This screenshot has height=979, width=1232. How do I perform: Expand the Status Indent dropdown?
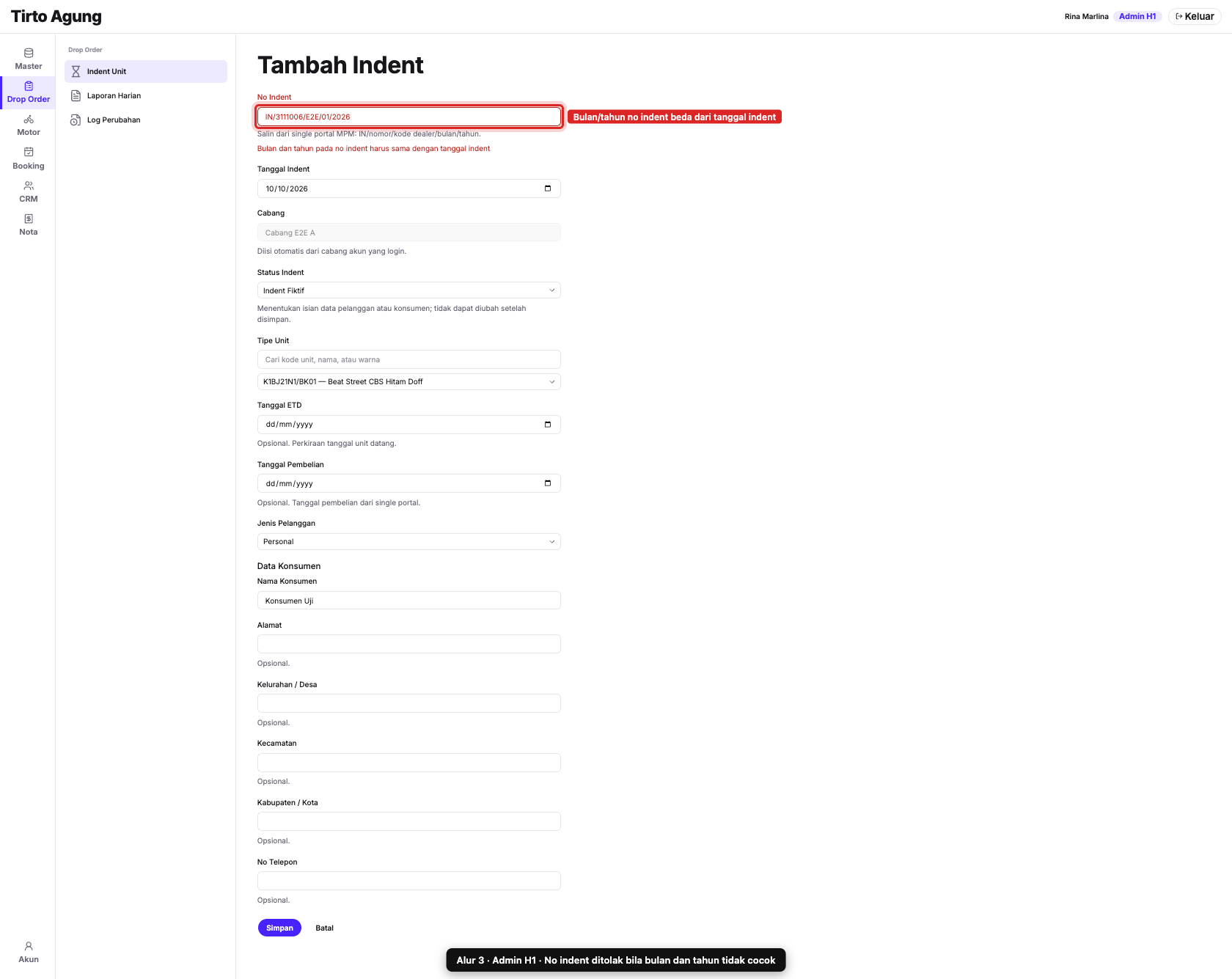[409, 290]
